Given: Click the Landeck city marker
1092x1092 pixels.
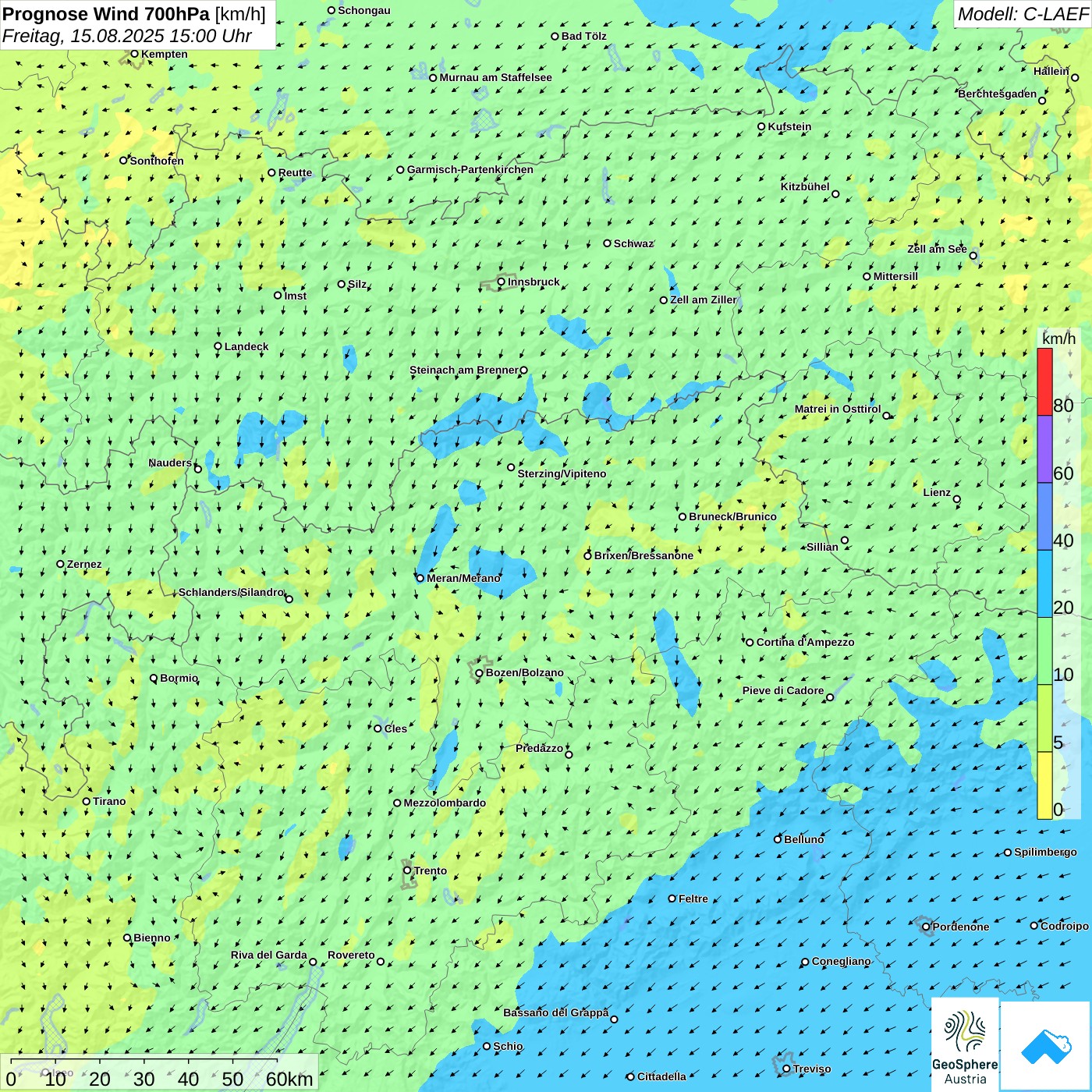Looking at the screenshot, I should pos(218,346).
